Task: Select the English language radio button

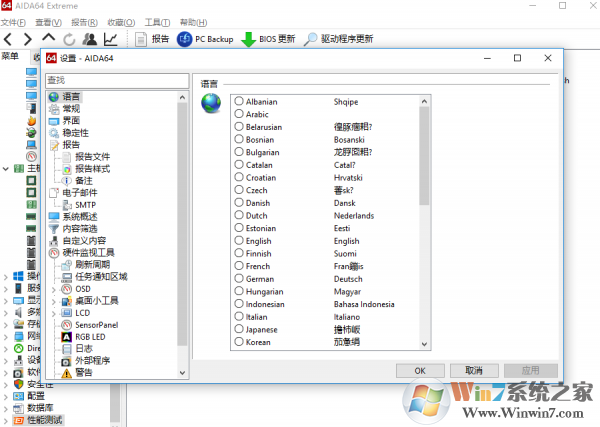Action: 239,241
